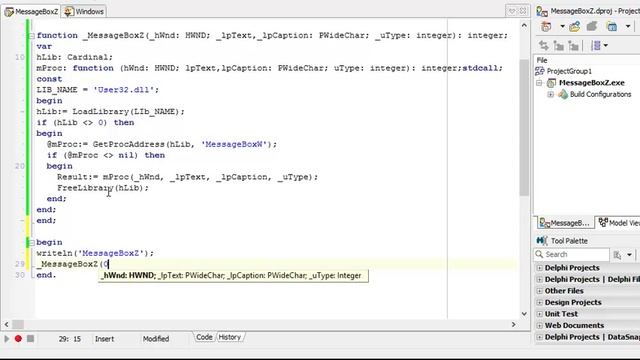Click the Modified status indicator

tap(156, 339)
